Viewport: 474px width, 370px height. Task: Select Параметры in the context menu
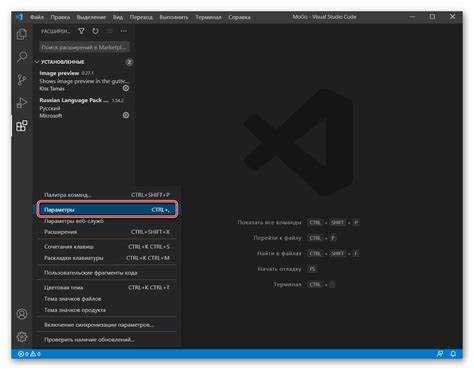pyautogui.click(x=107, y=210)
